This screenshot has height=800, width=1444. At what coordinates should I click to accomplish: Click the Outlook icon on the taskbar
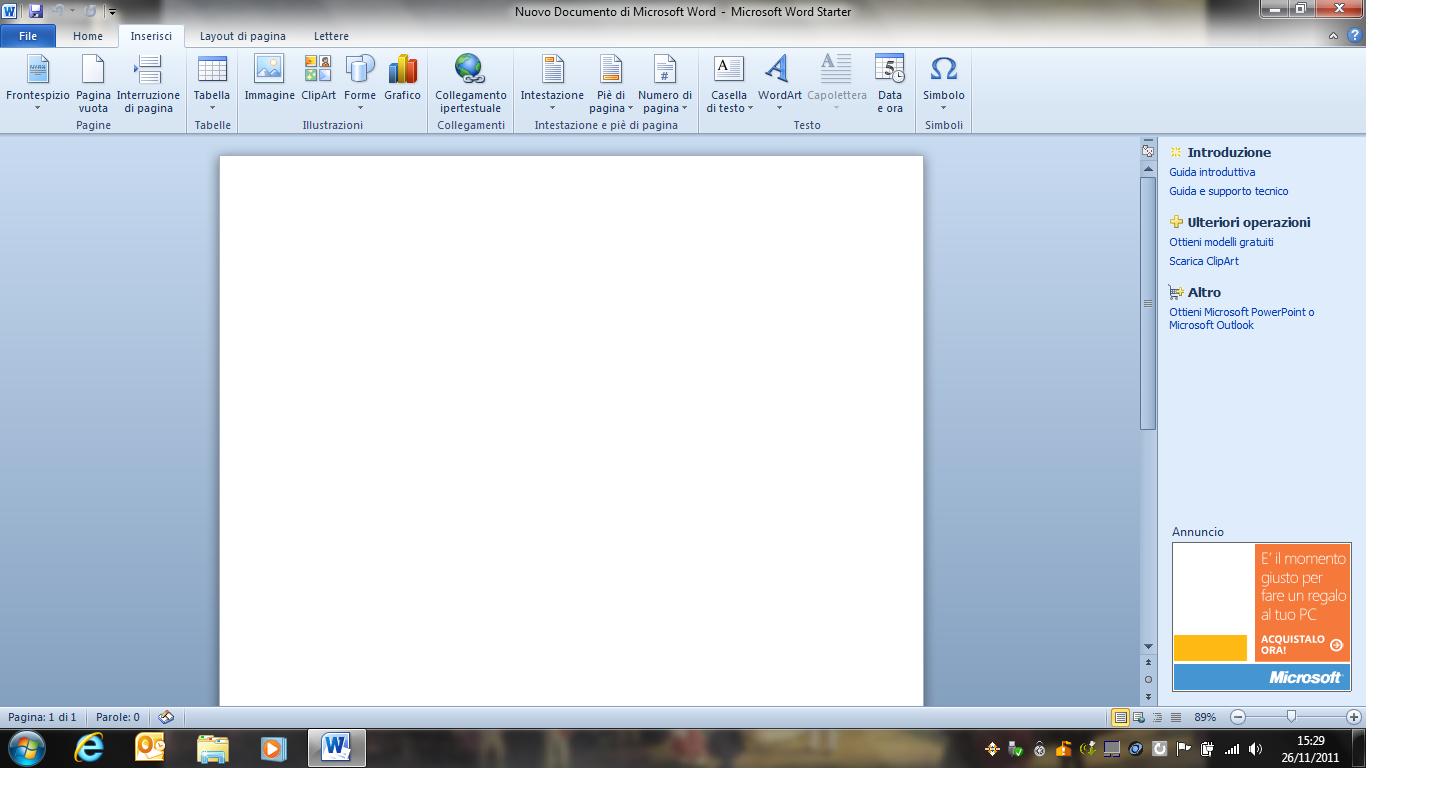click(150, 748)
